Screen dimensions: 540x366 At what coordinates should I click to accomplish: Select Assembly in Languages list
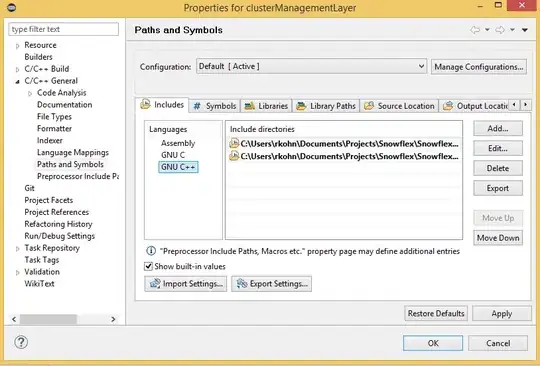pos(178,143)
